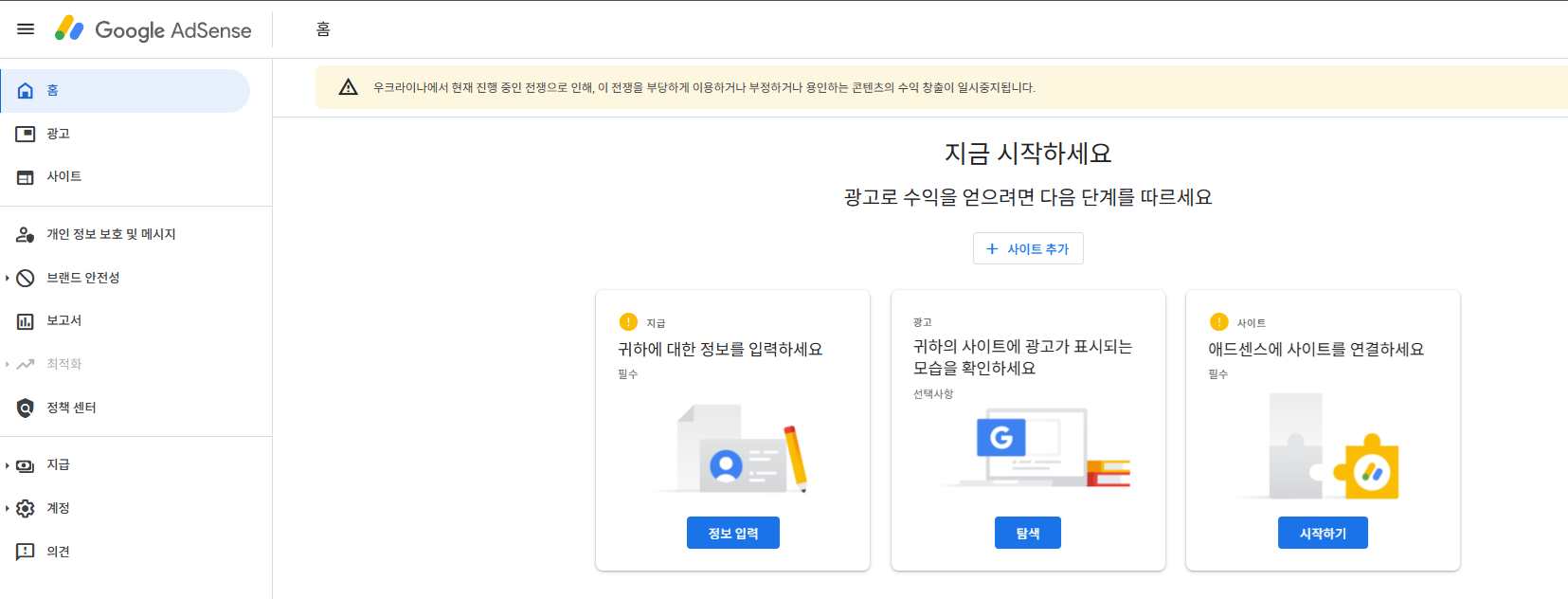Click the gear icon beside 계정
Viewport: 1568px width, 599px height.
pyautogui.click(x=26, y=509)
